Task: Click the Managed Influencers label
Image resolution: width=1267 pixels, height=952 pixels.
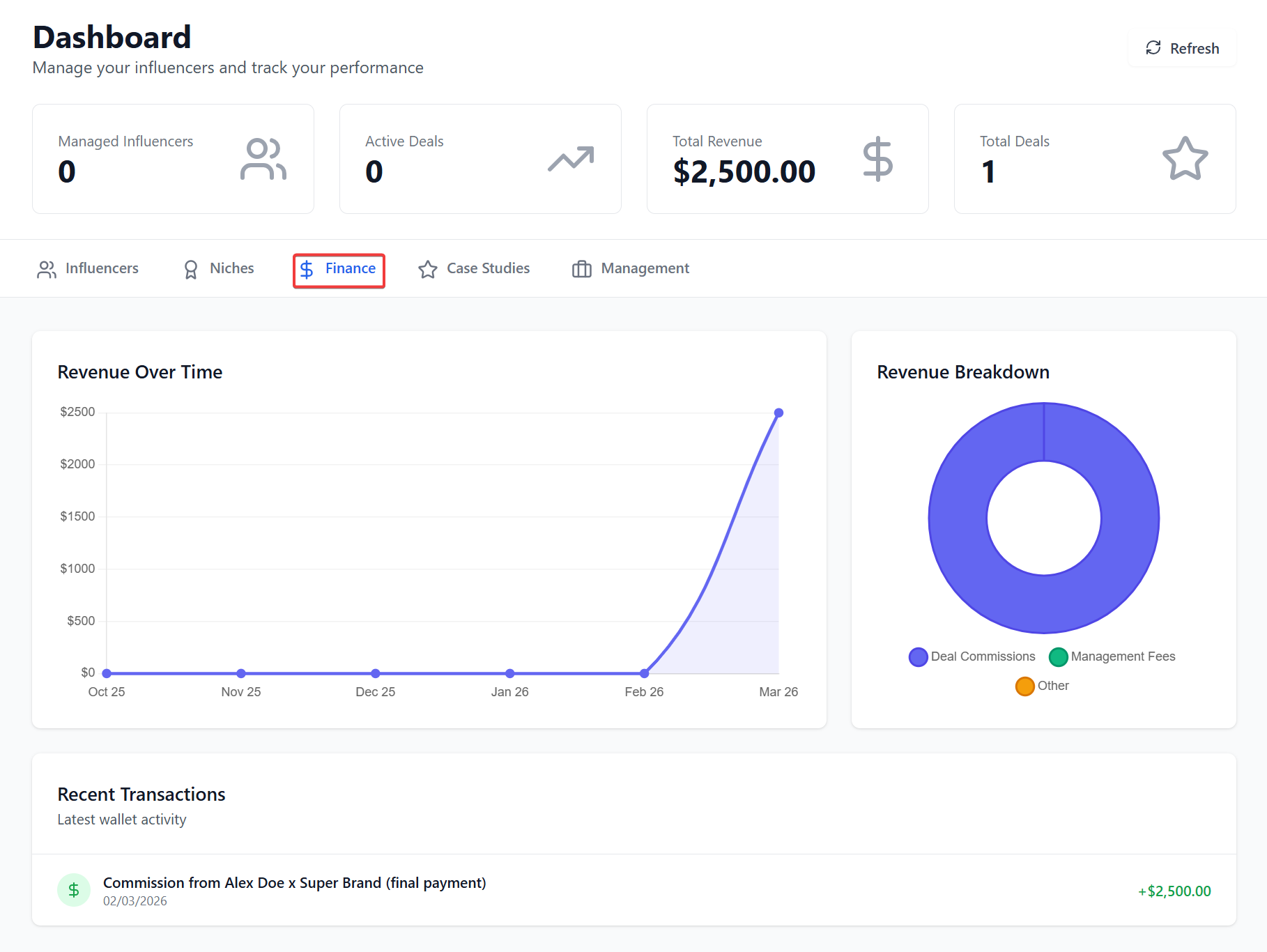Action: click(125, 141)
